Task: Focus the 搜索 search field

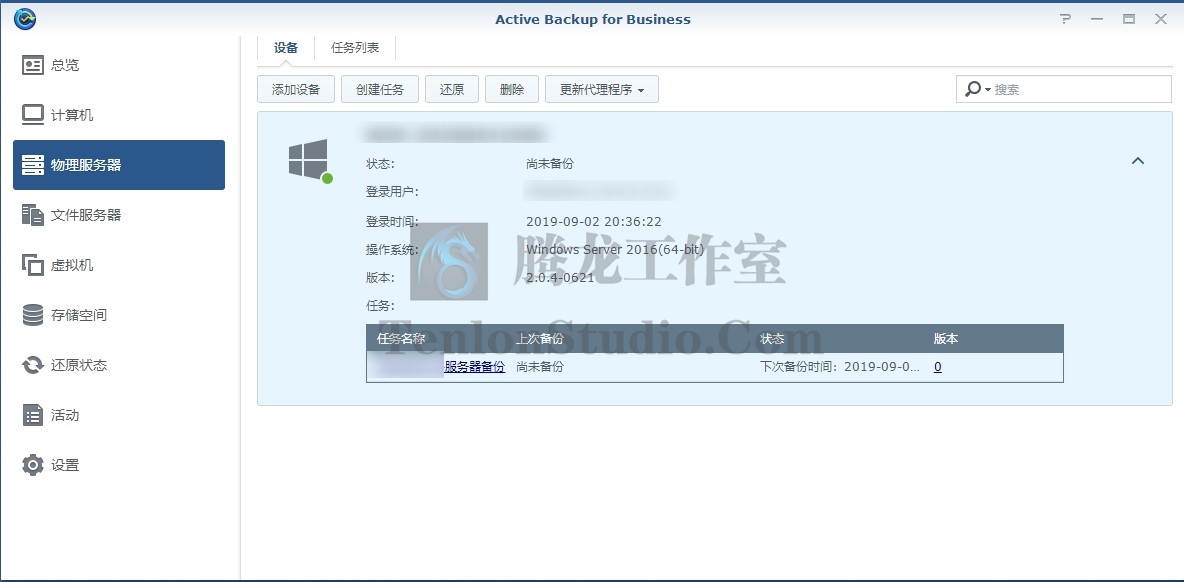Action: 1064,89
